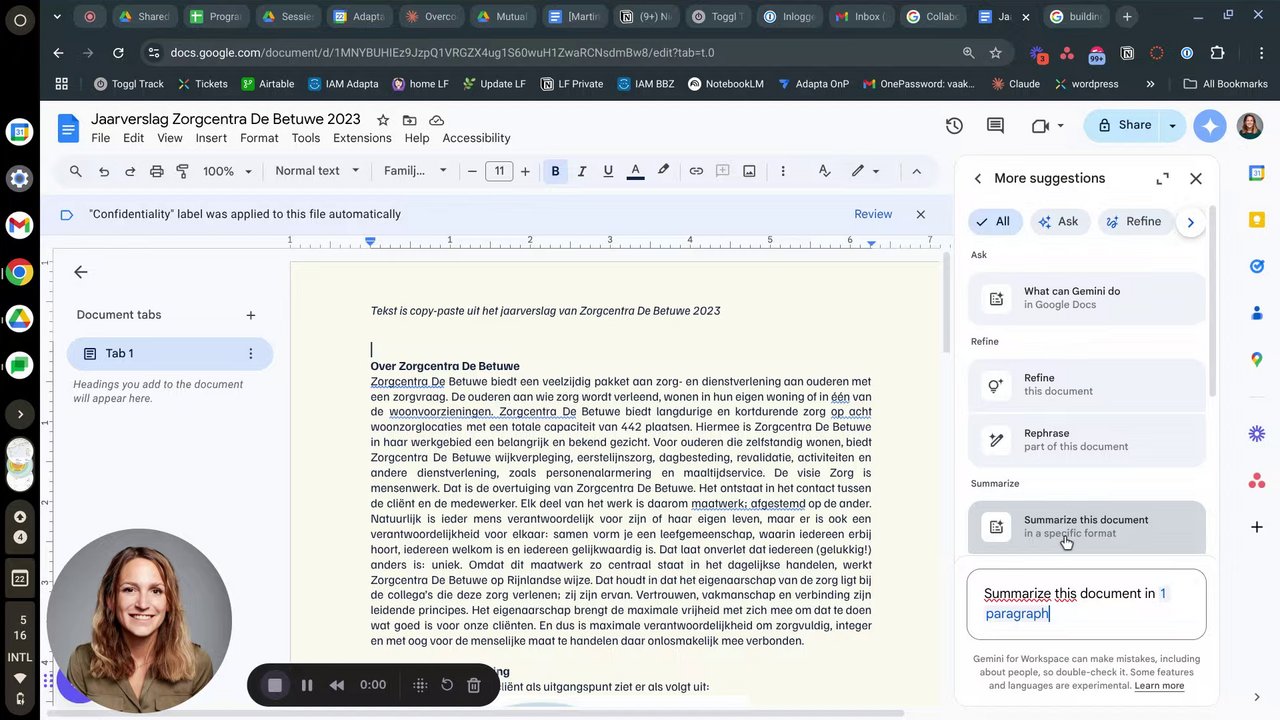Star the Jaarverslag document
This screenshot has width=1280, height=720.
coord(382,120)
